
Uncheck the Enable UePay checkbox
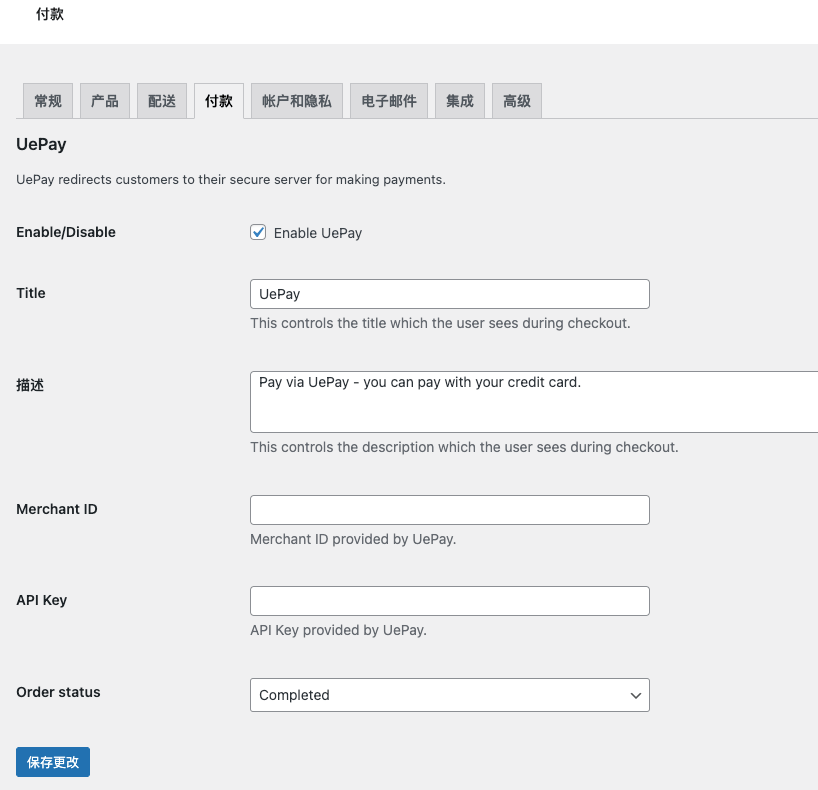[258, 232]
